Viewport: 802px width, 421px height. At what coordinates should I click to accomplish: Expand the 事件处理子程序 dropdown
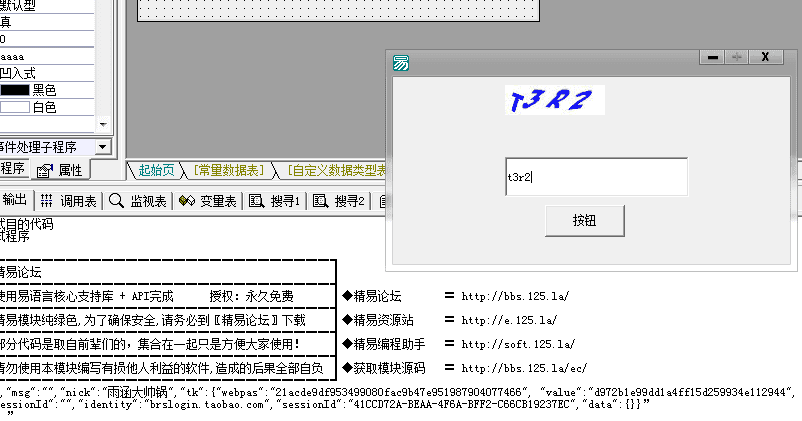[102, 147]
